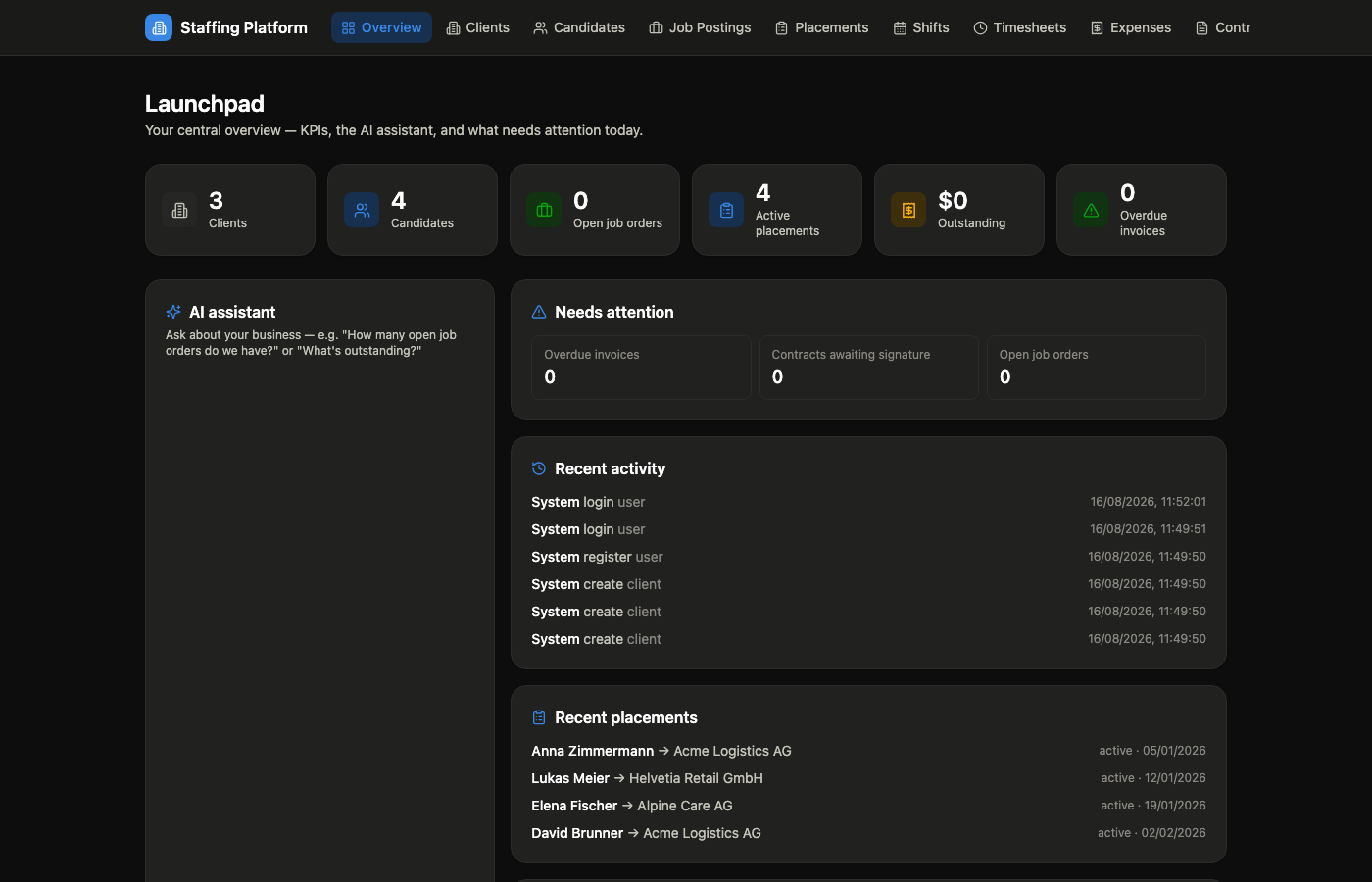Click the Staffing Platform logo icon

[159, 27]
